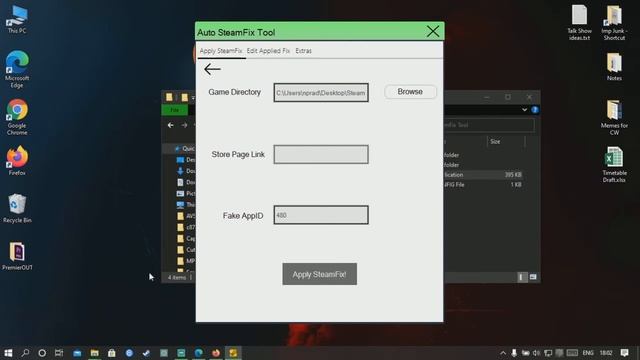Click the ENG language indicator
Screen dimensions: 640x360
[x=588, y=353]
